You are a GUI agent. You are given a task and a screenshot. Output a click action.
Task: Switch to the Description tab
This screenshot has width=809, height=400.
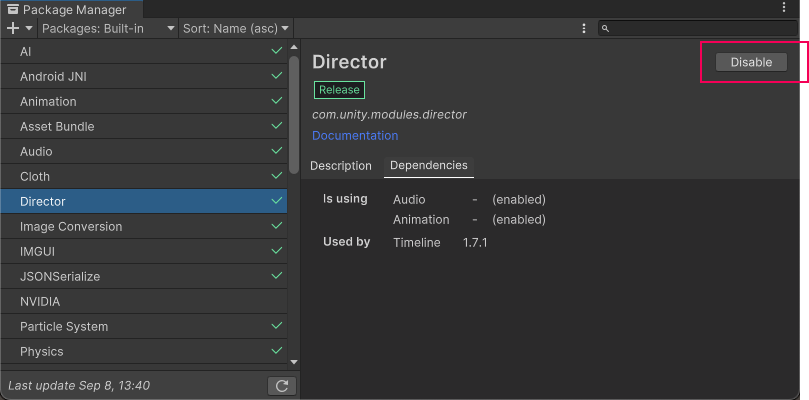click(340, 166)
